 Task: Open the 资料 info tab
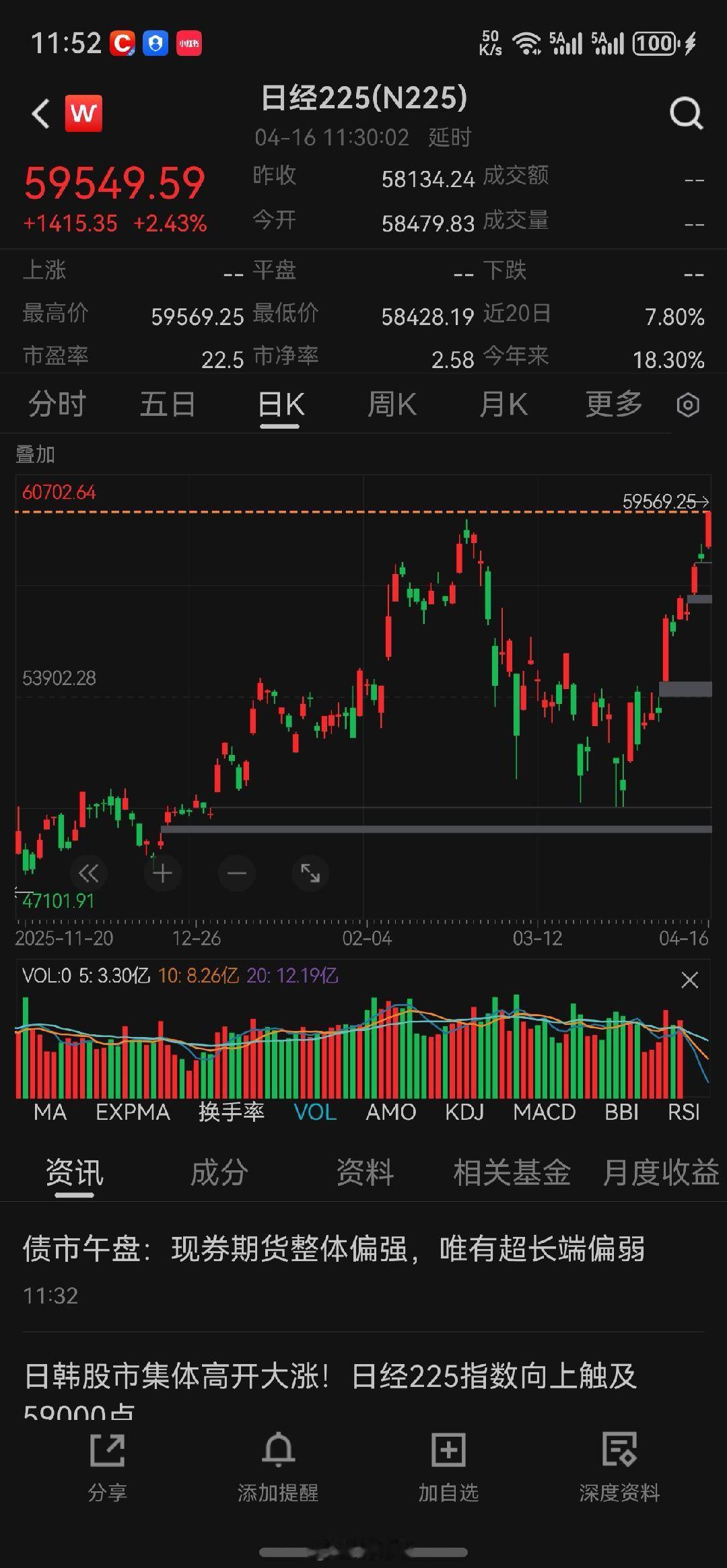[x=365, y=1173]
